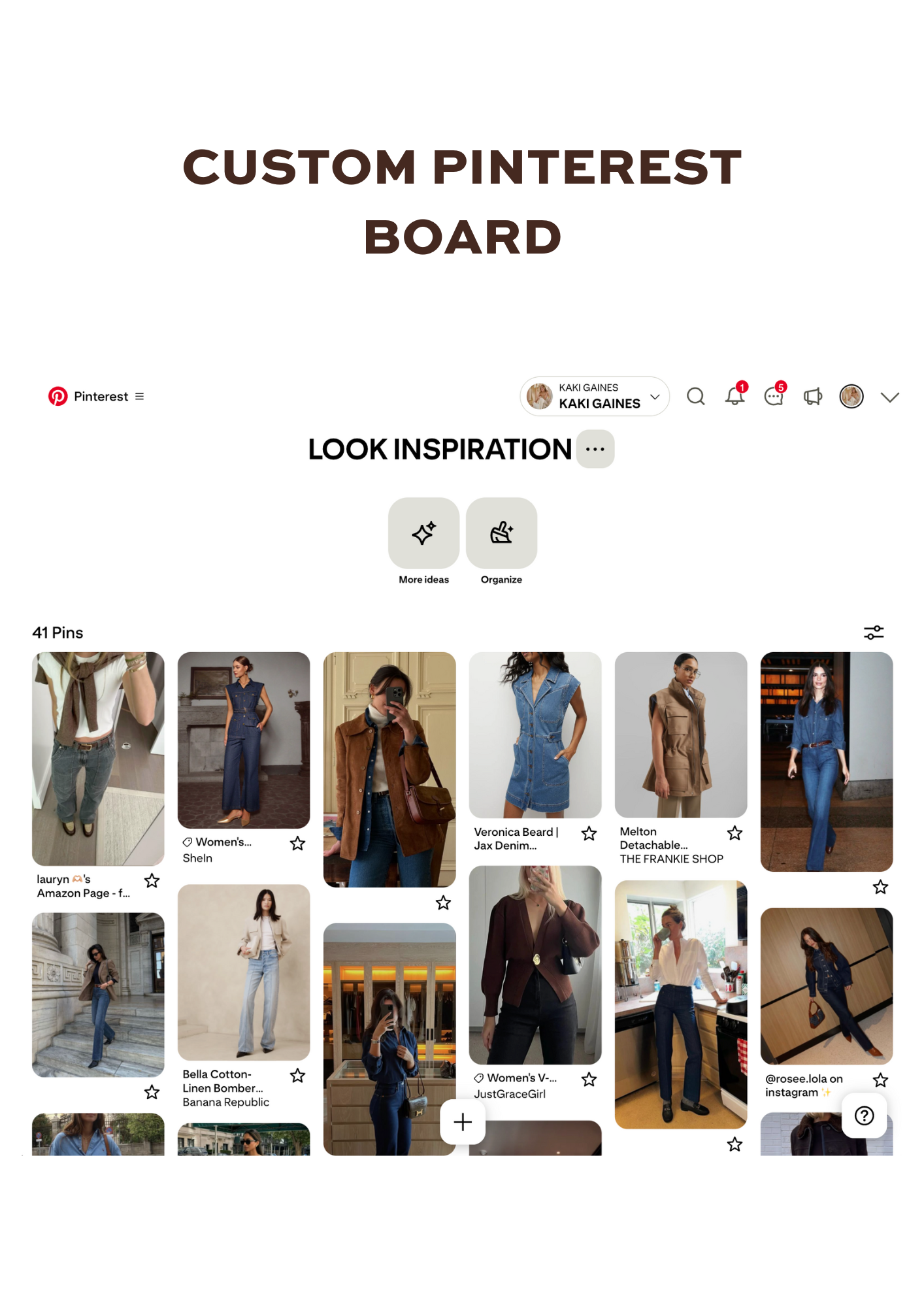Expand the KAKI GAINES account switcher
The width and height of the screenshot is (924, 1307).
pyautogui.click(x=595, y=396)
